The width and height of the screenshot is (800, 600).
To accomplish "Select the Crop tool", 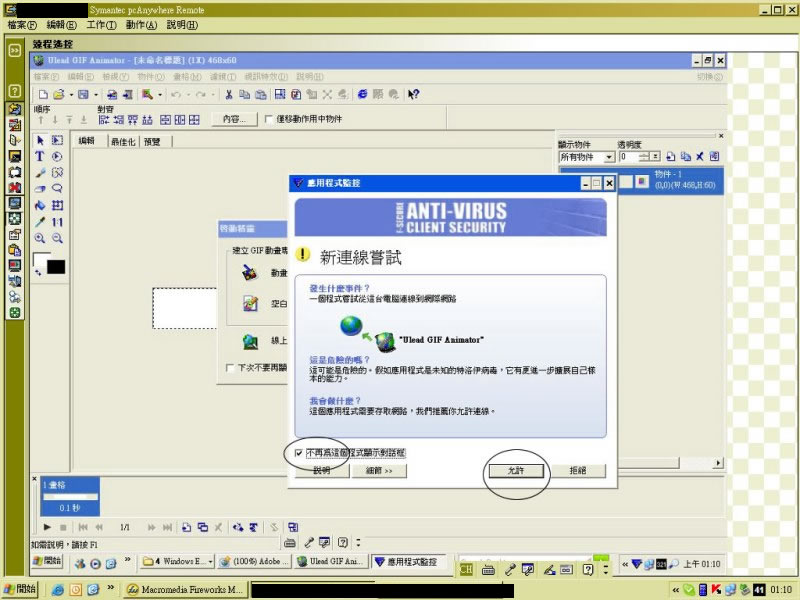I will click(x=57, y=206).
